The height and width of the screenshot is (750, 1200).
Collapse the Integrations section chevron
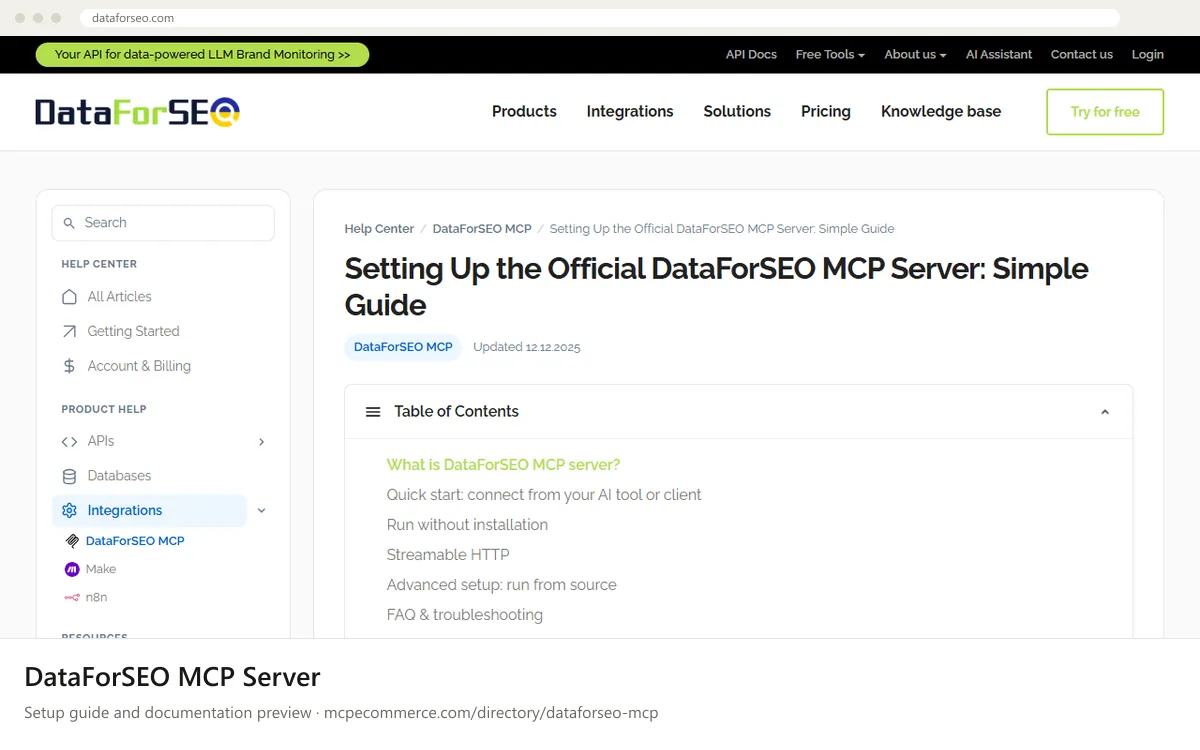tap(262, 510)
